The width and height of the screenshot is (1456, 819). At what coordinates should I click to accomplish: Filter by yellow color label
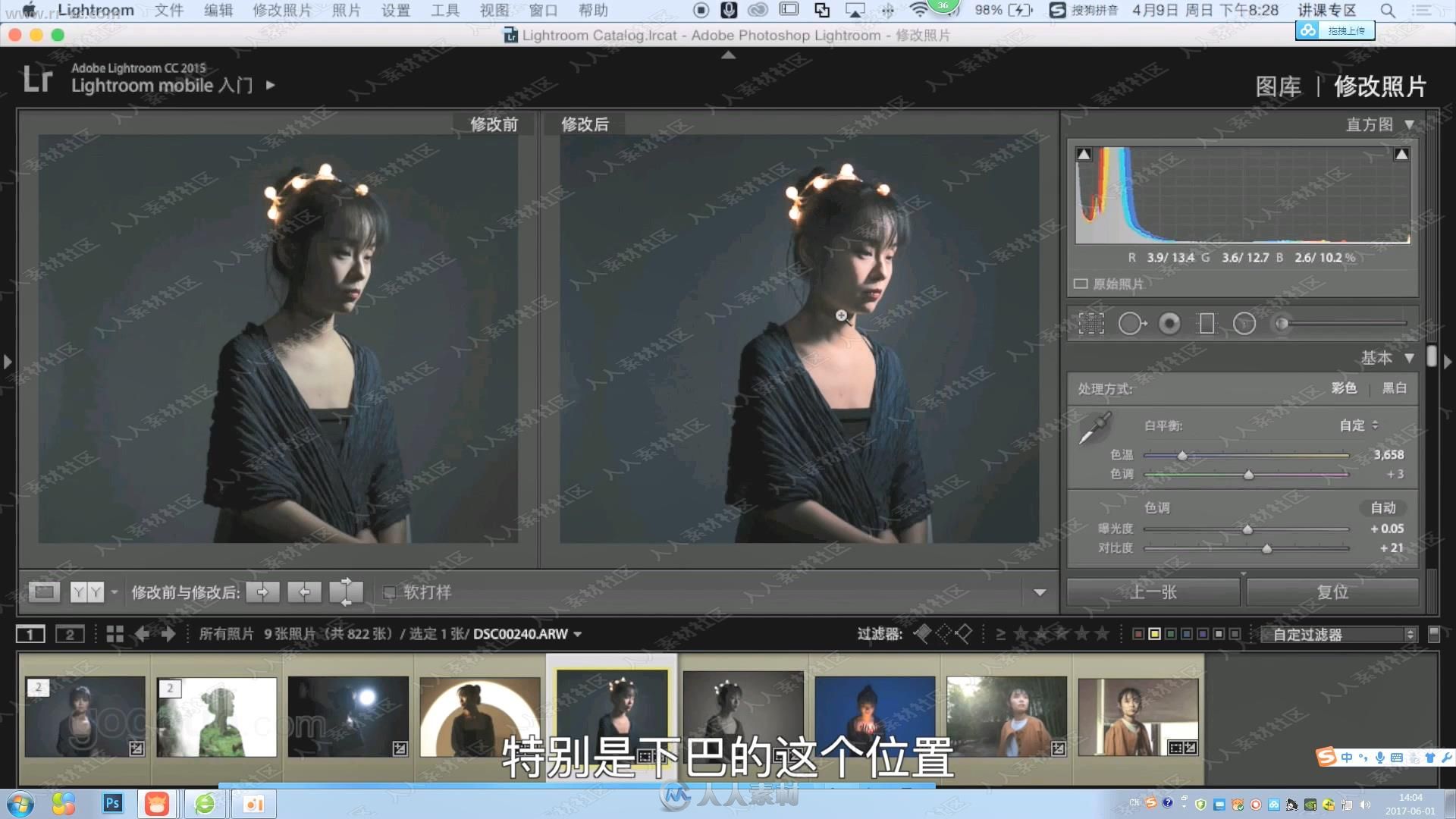point(1154,634)
